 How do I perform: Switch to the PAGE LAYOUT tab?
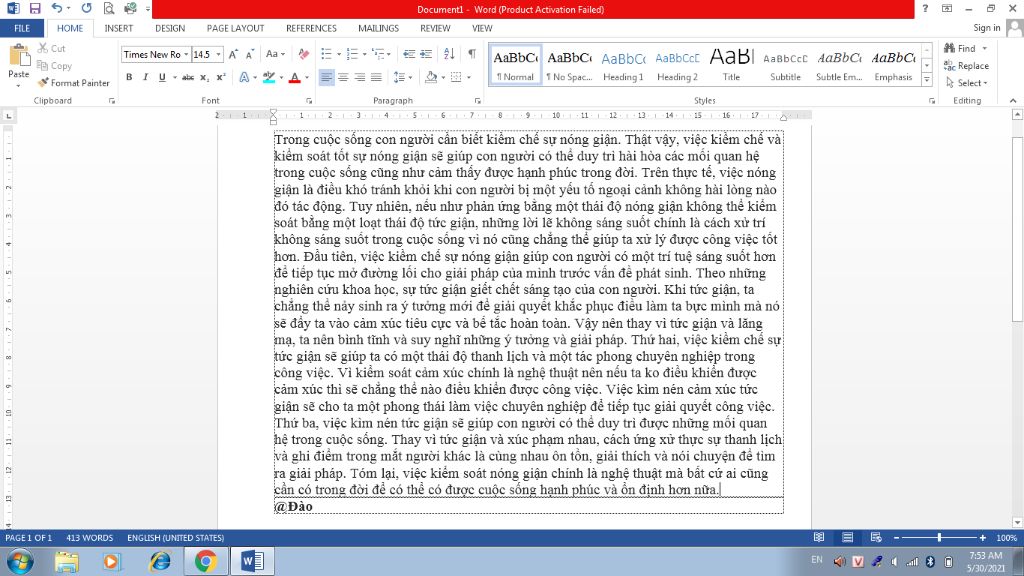pyautogui.click(x=235, y=28)
